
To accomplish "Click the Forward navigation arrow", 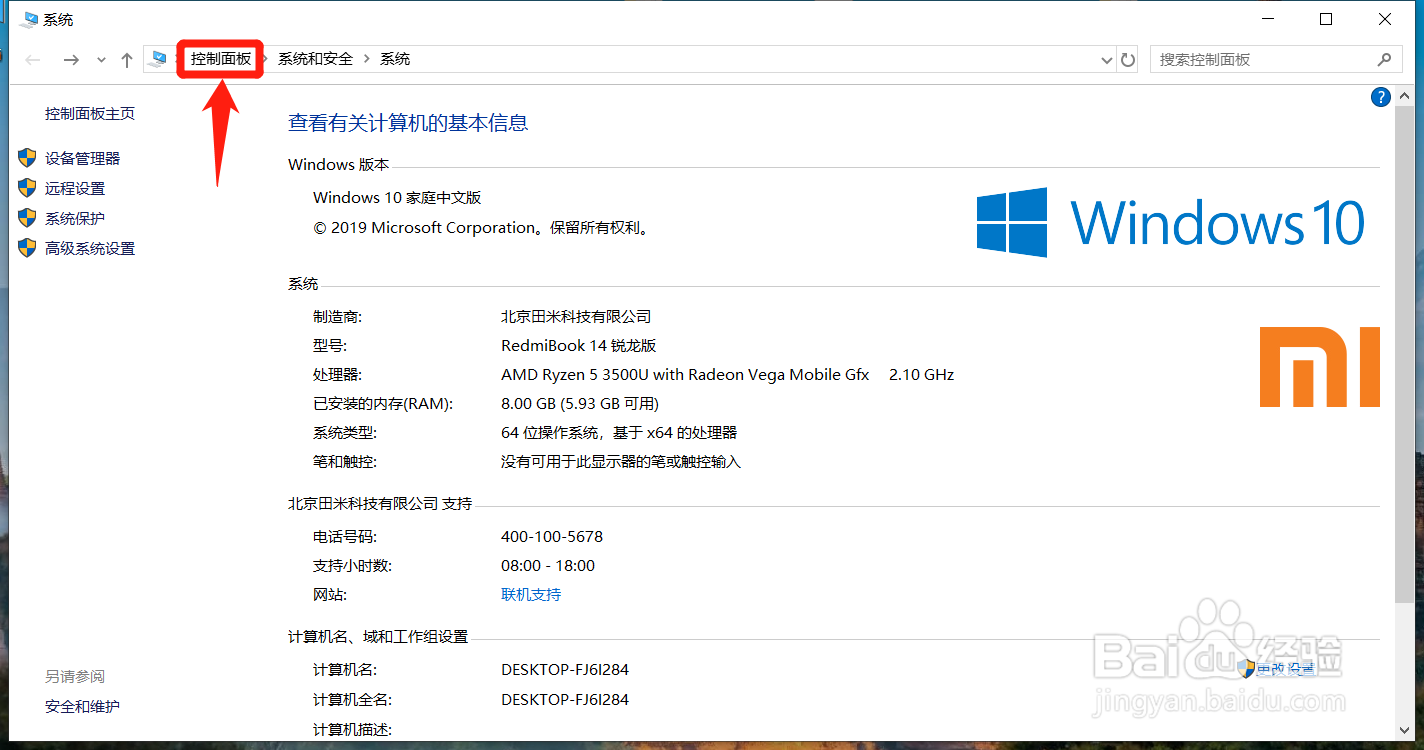I will point(71,60).
